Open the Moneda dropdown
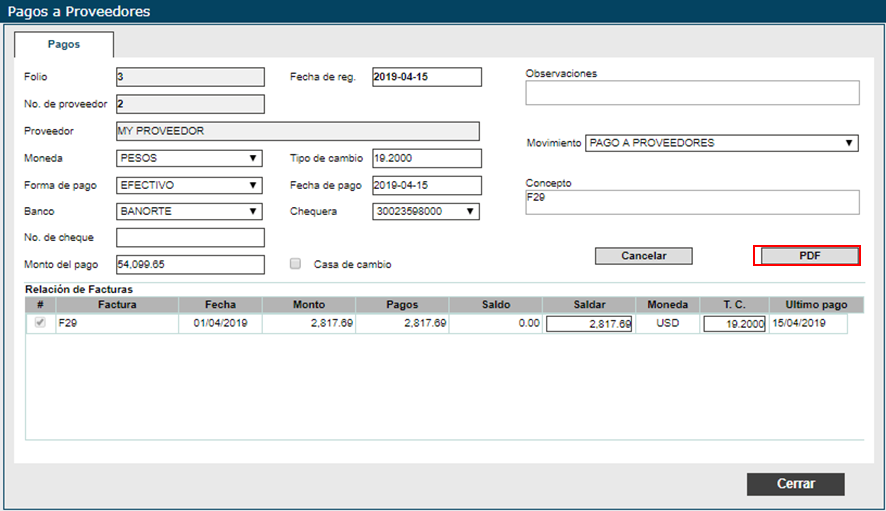 pos(190,158)
